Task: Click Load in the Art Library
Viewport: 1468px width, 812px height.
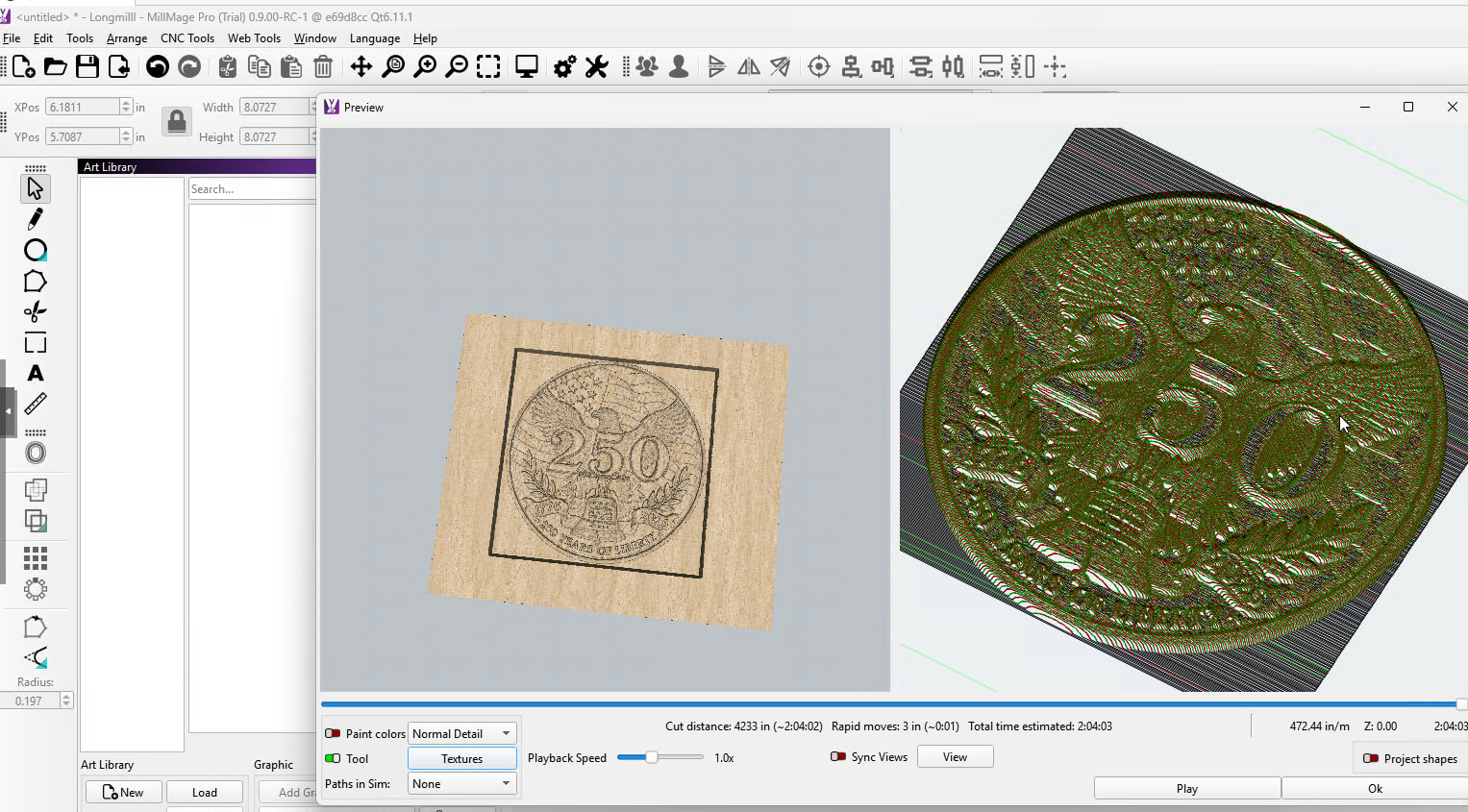Action: 205,792
